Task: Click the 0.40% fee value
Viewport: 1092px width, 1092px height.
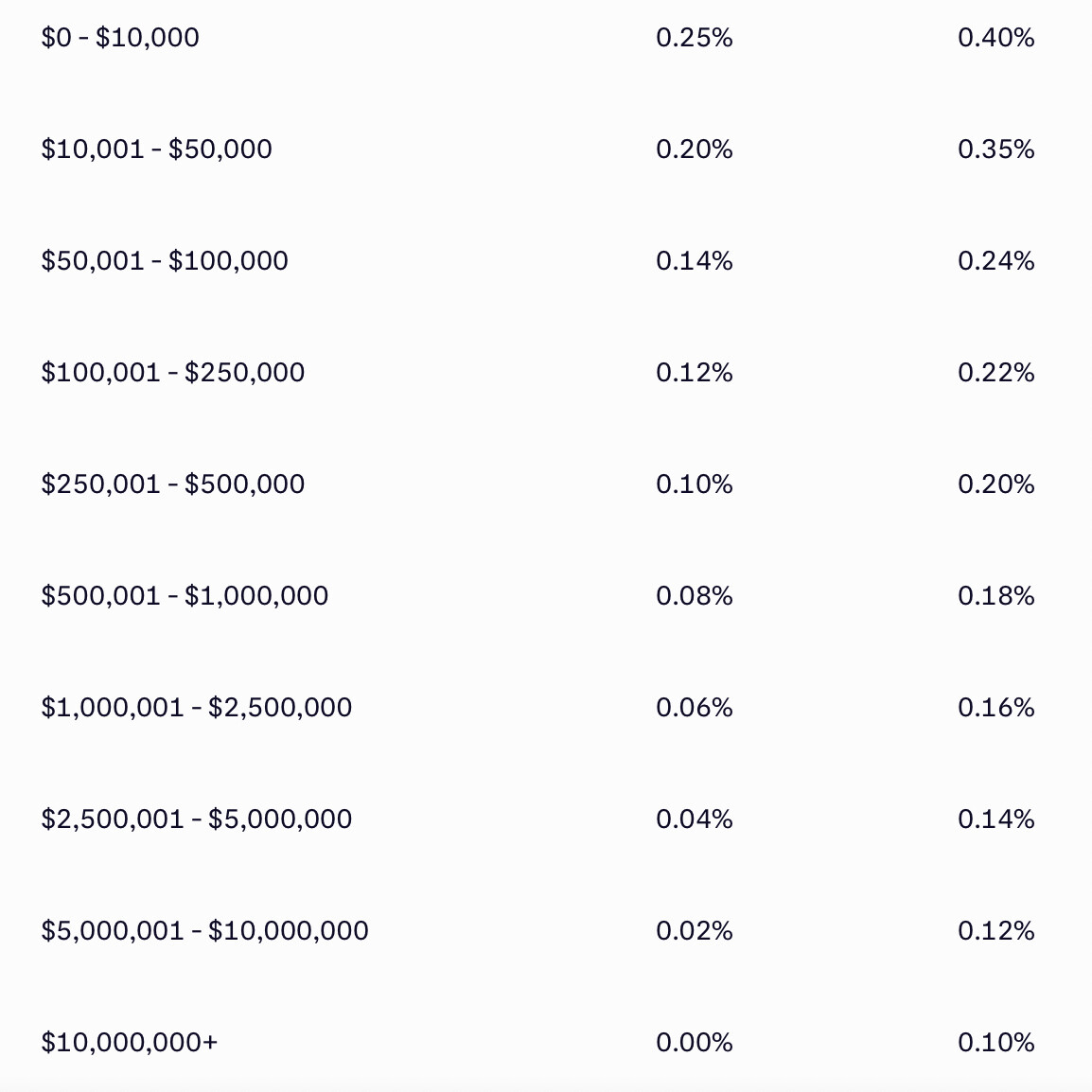Action: click(996, 38)
